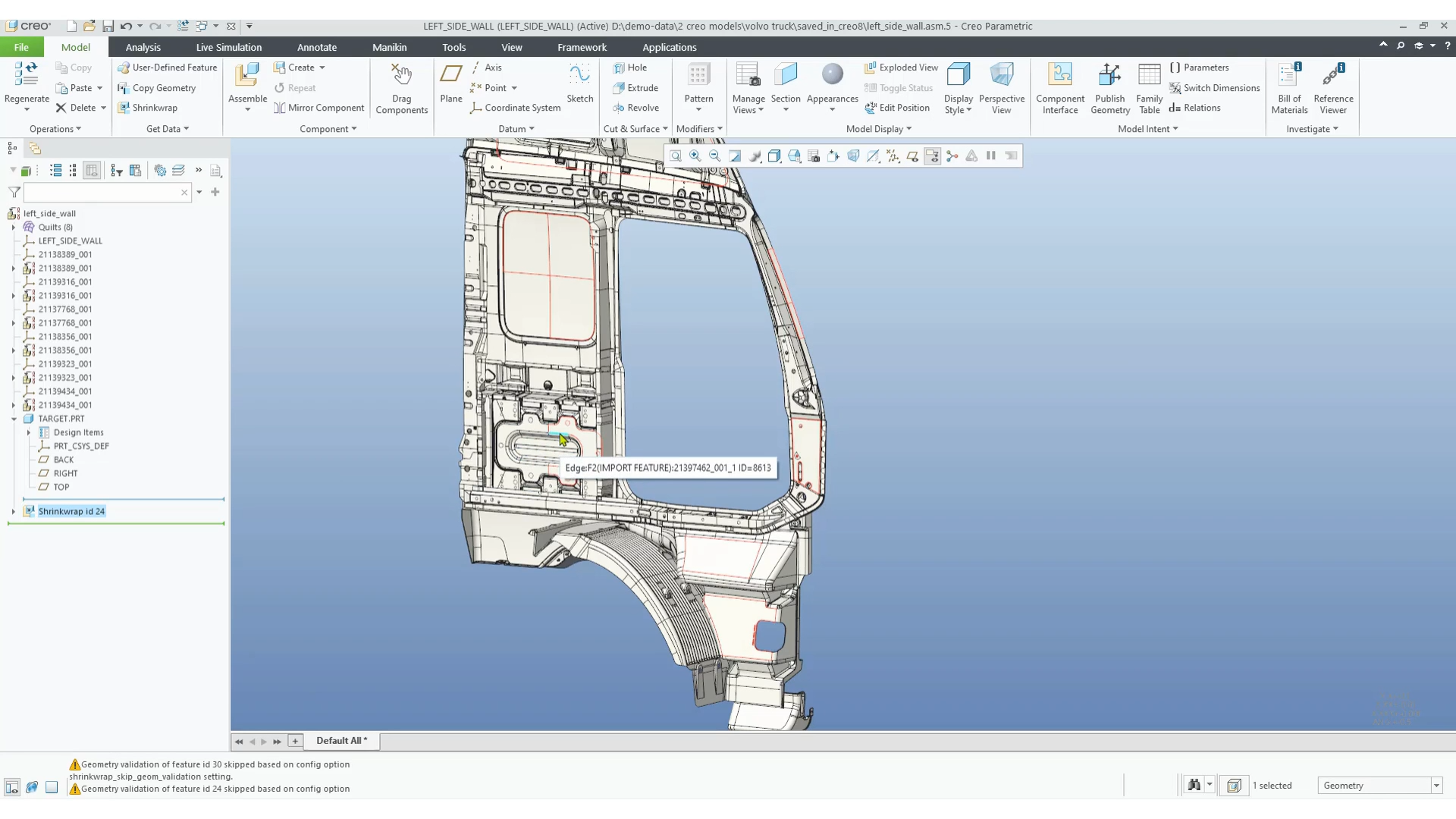Open the Extrude tool
The image size is (1456, 819).
coord(635,88)
